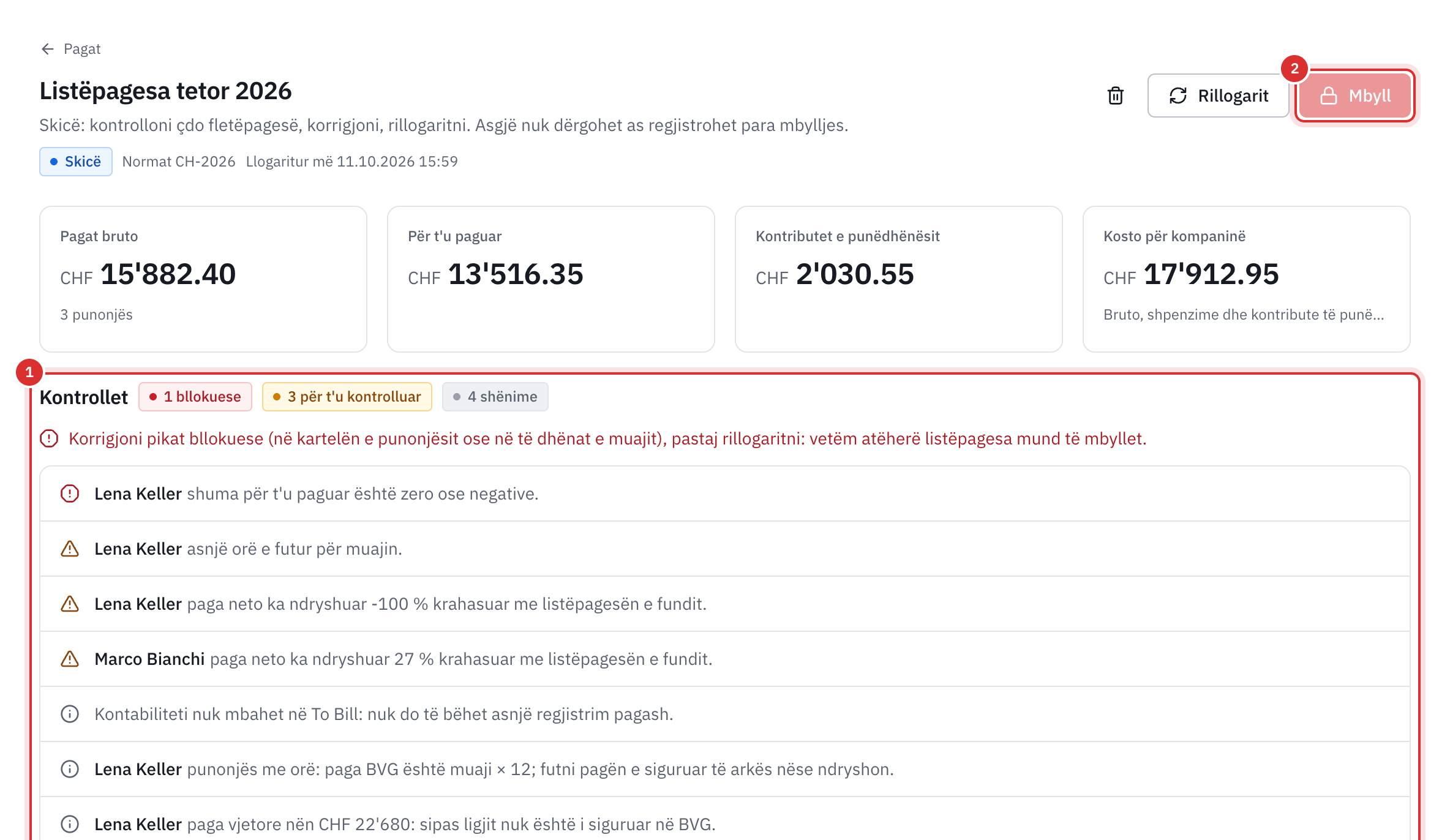Open Marco Bianchi employee name

click(149, 659)
